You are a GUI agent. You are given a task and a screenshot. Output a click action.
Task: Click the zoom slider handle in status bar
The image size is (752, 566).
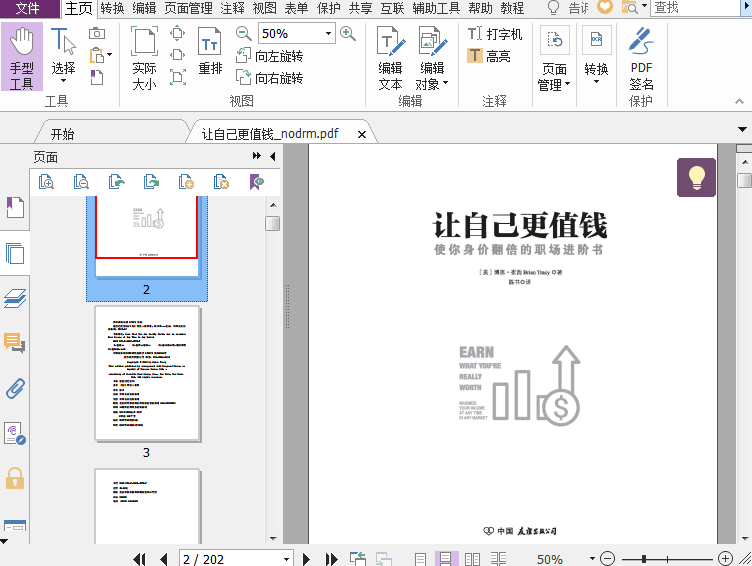pos(644,559)
